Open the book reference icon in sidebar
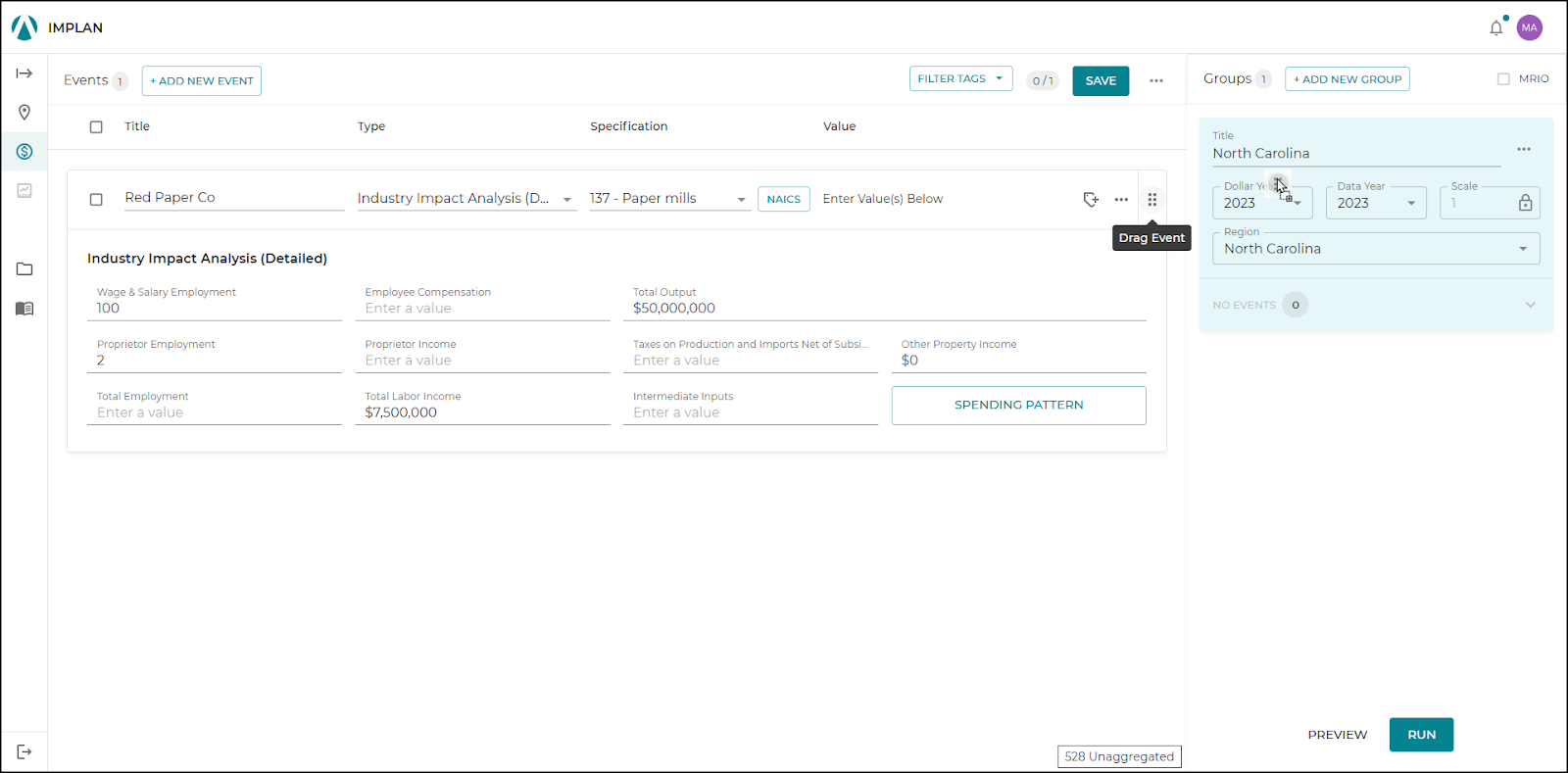The image size is (1568, 773). point(24,309)
